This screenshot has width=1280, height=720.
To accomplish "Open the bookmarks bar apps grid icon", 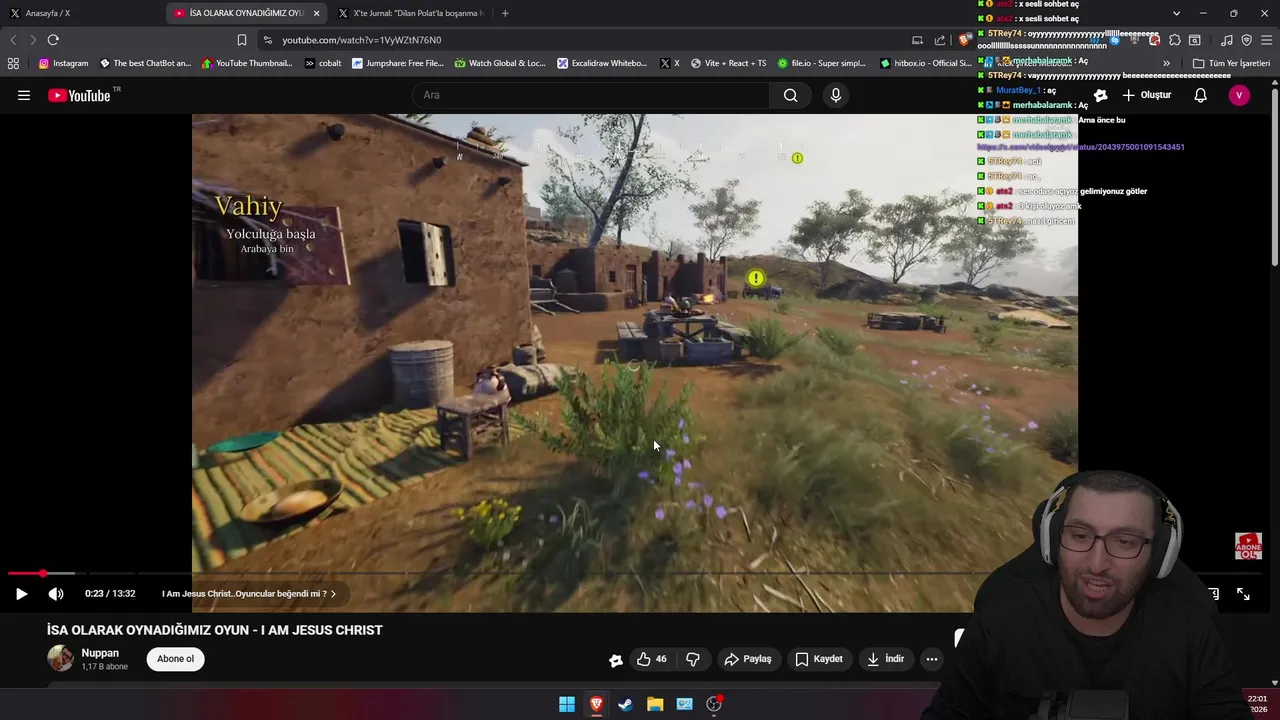I will pos(13,63).
